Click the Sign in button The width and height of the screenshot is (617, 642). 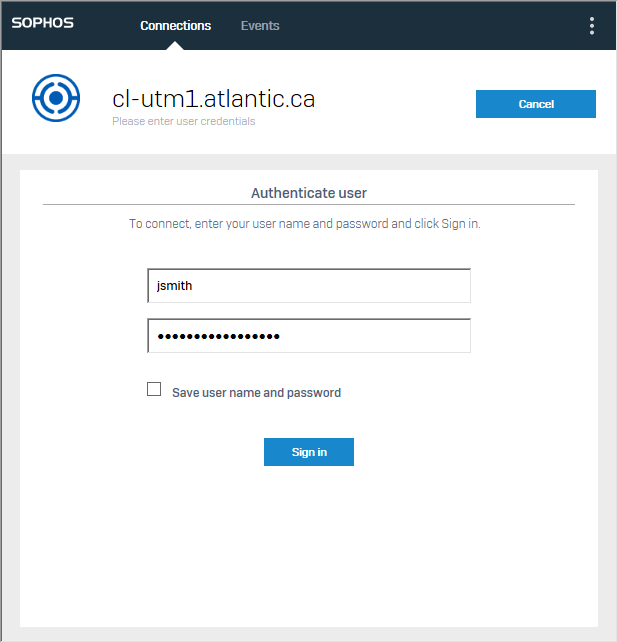pos(309,452)
